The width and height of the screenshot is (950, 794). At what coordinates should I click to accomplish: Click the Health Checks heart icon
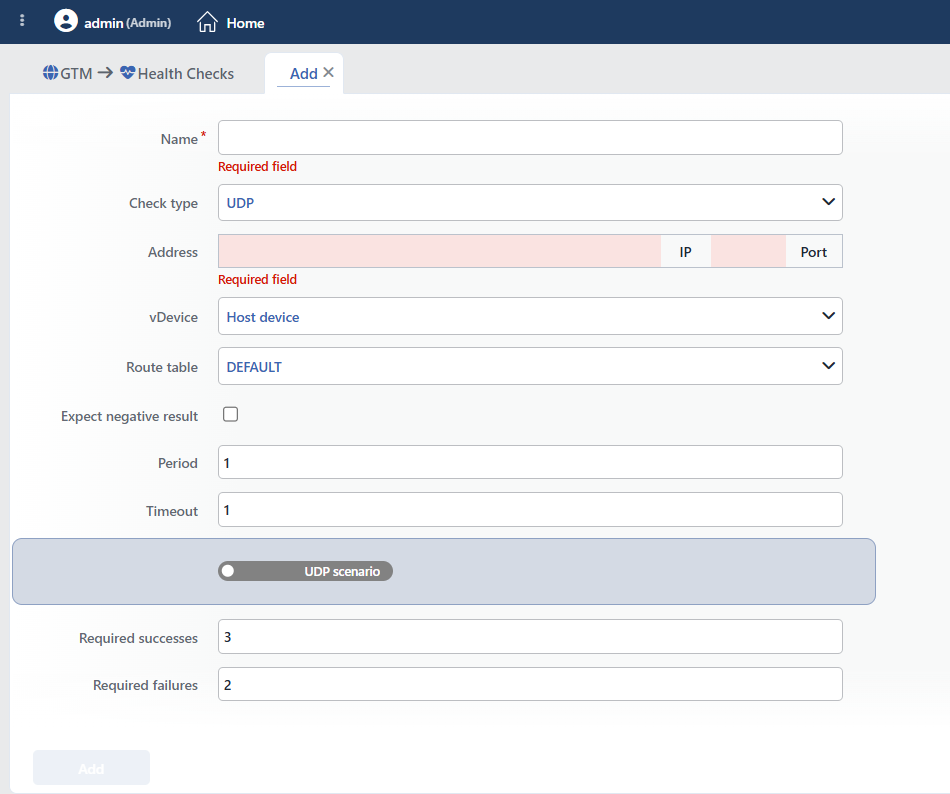[127, 73]
